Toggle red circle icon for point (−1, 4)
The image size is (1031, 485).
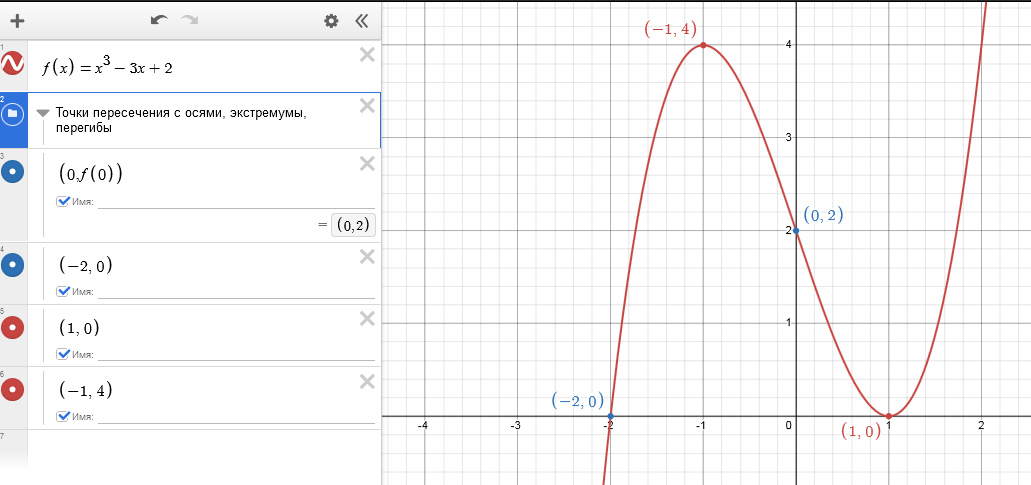pos(13,389)
